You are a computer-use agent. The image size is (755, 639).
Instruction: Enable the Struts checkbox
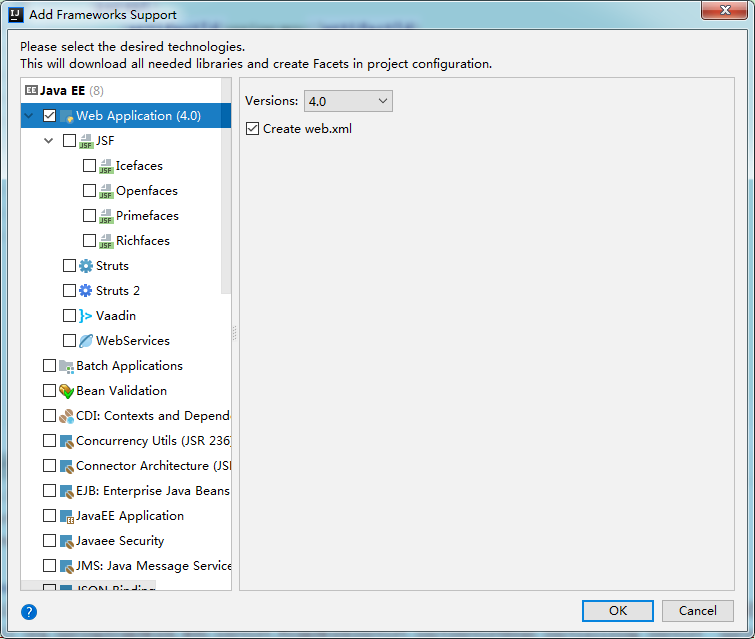coord(69,266)
